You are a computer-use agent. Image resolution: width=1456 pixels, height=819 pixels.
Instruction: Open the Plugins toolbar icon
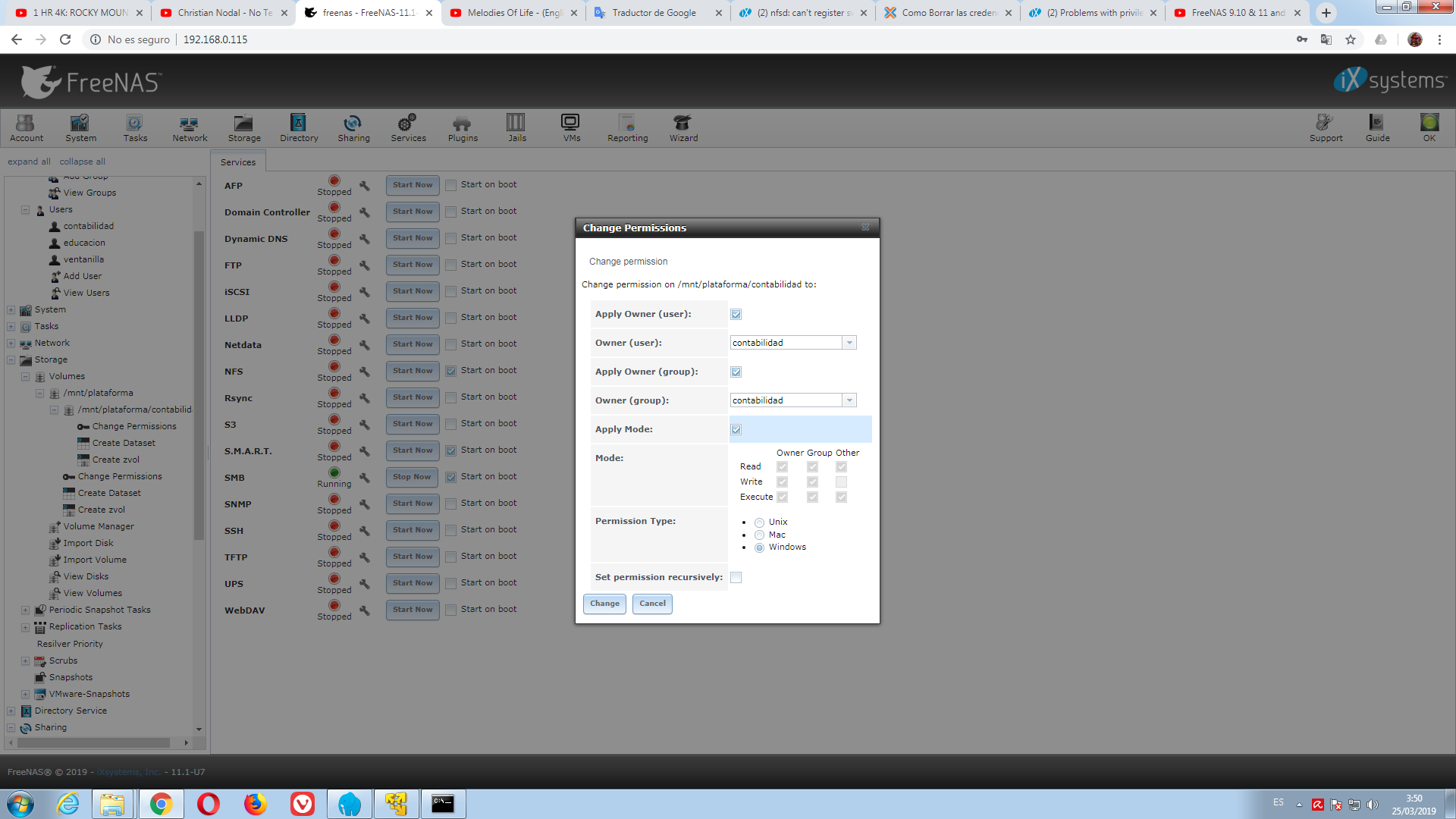point(463,127)
